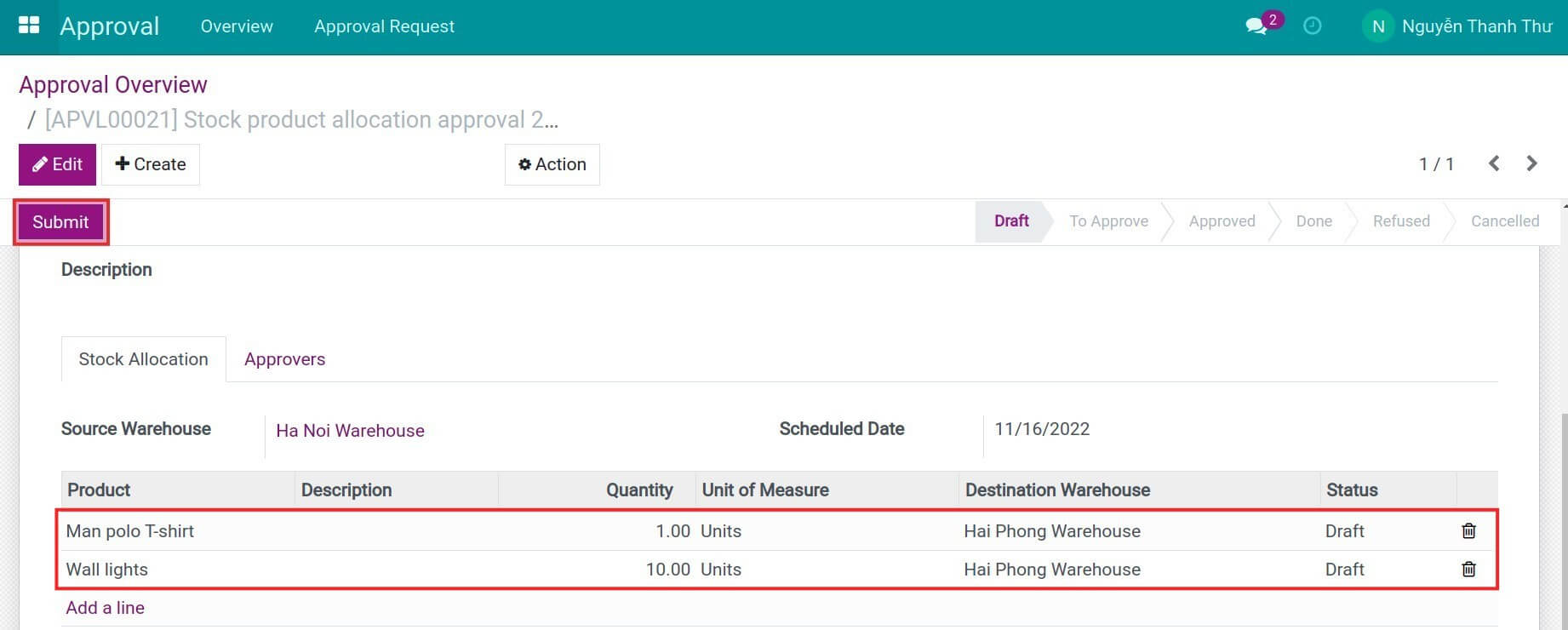Image resolution: width=1568 pixels, height=630 pixels.
Task: Open the Action dropdown menu
Action: coord(552,164)
